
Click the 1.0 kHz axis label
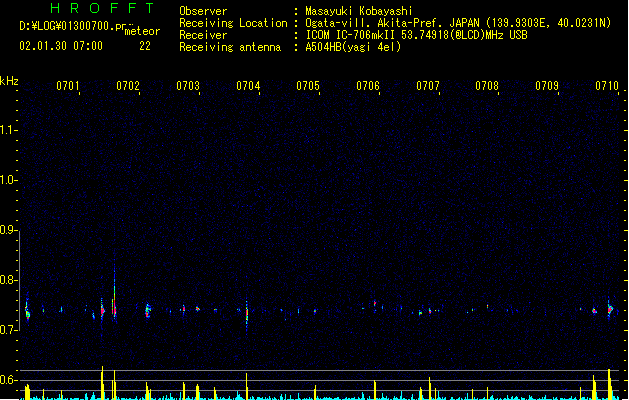pyautogui.click(x=8, y=180)
